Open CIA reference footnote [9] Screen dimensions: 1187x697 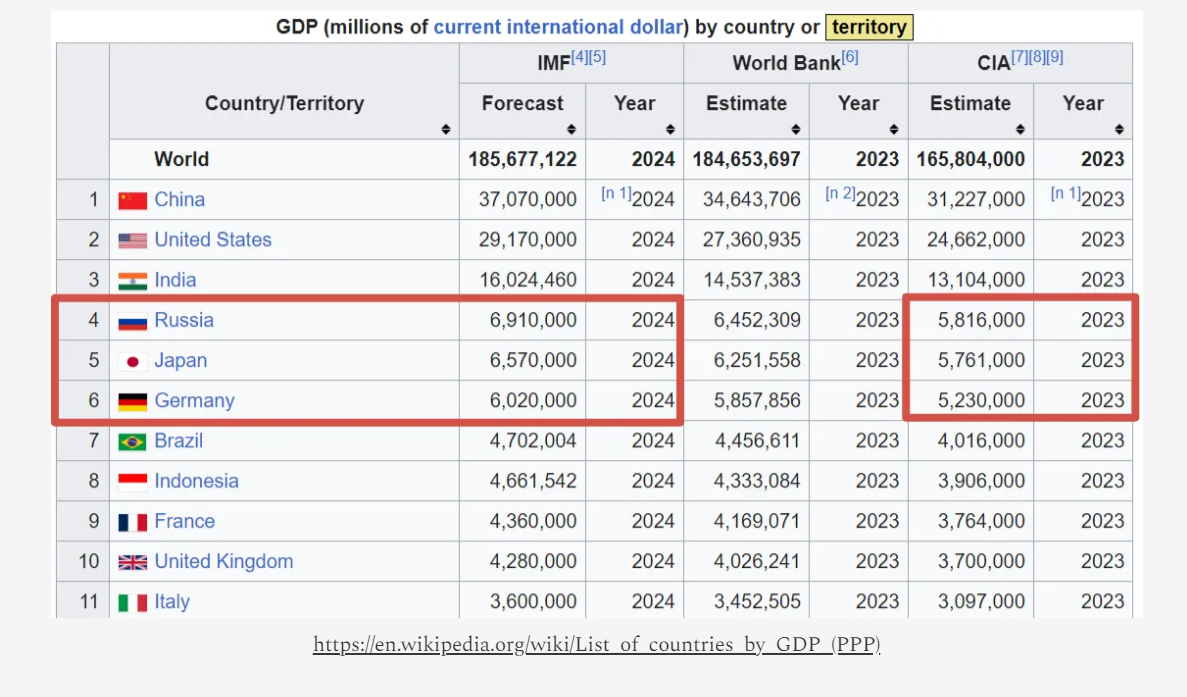coord(1055,57)
